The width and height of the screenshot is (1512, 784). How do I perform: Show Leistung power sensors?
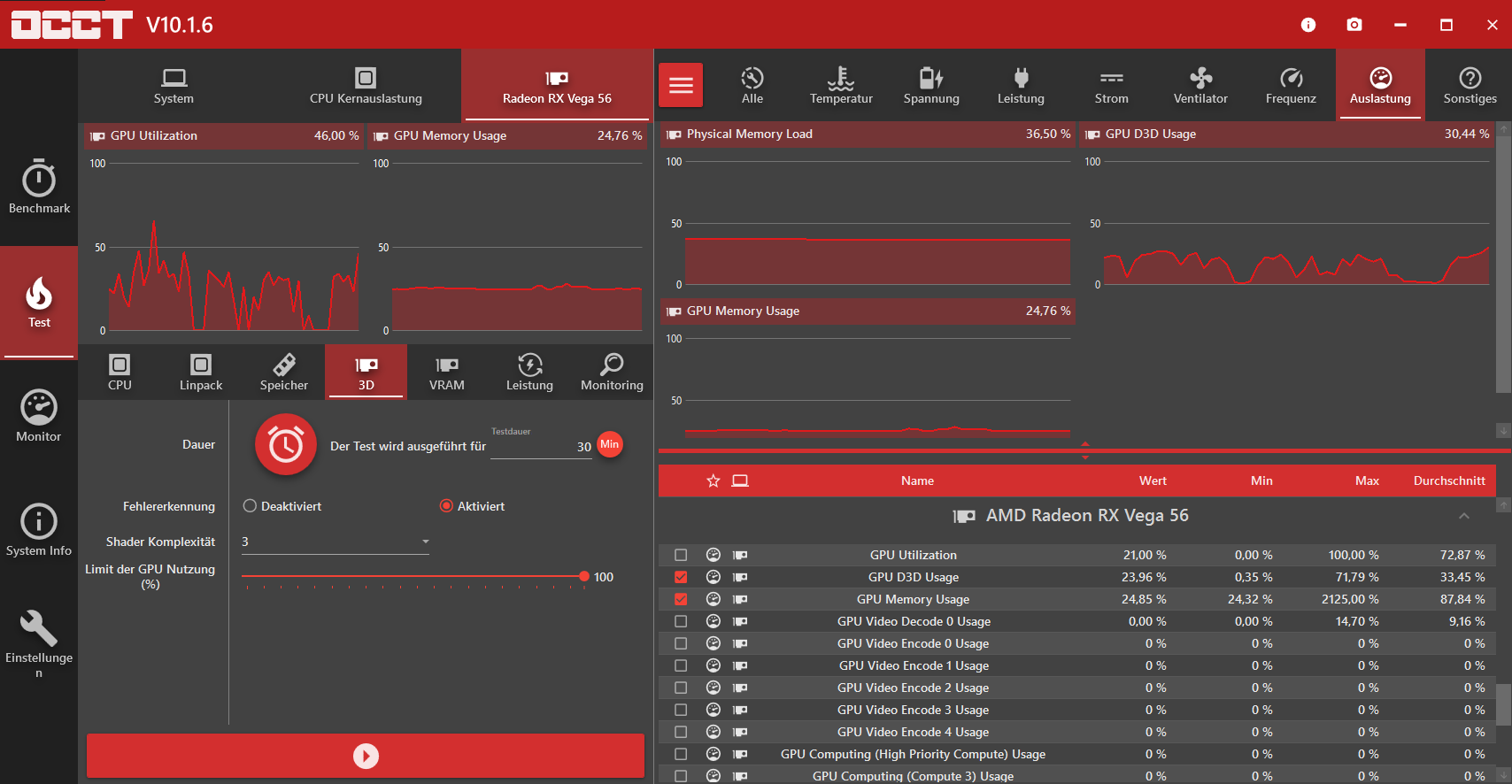click(x=1021, y=85)
